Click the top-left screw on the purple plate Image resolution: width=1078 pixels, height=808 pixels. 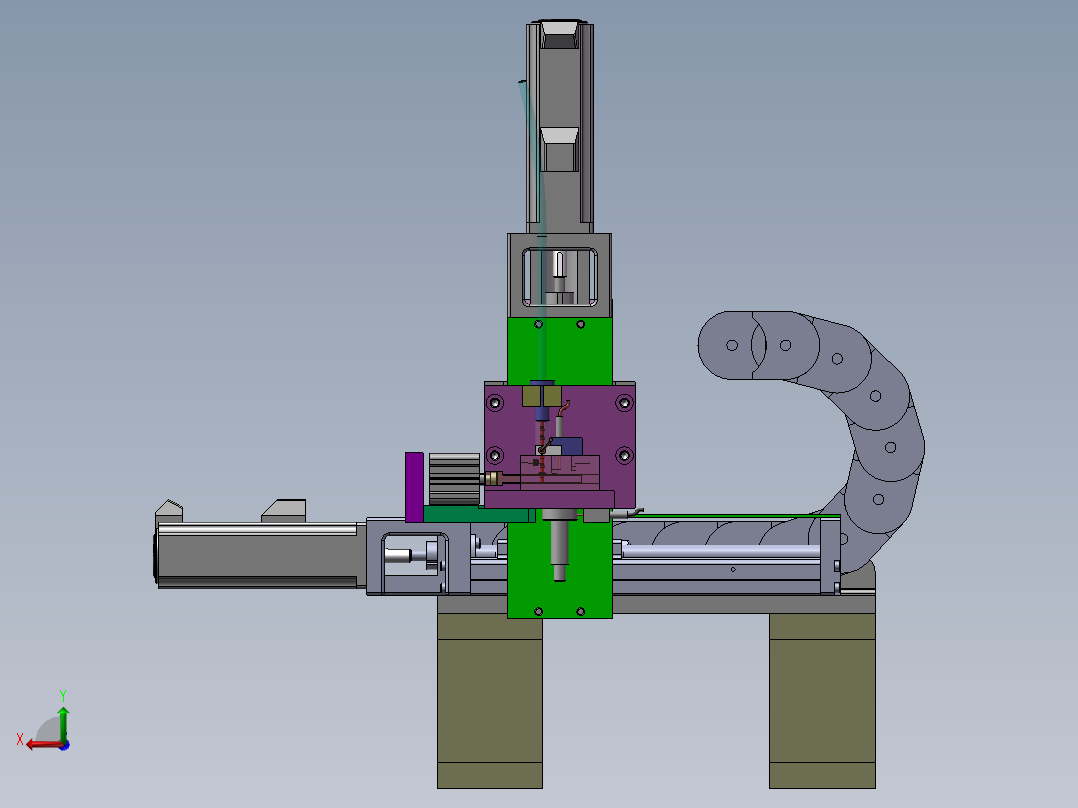pyautogui.click(x=494, y=402)
